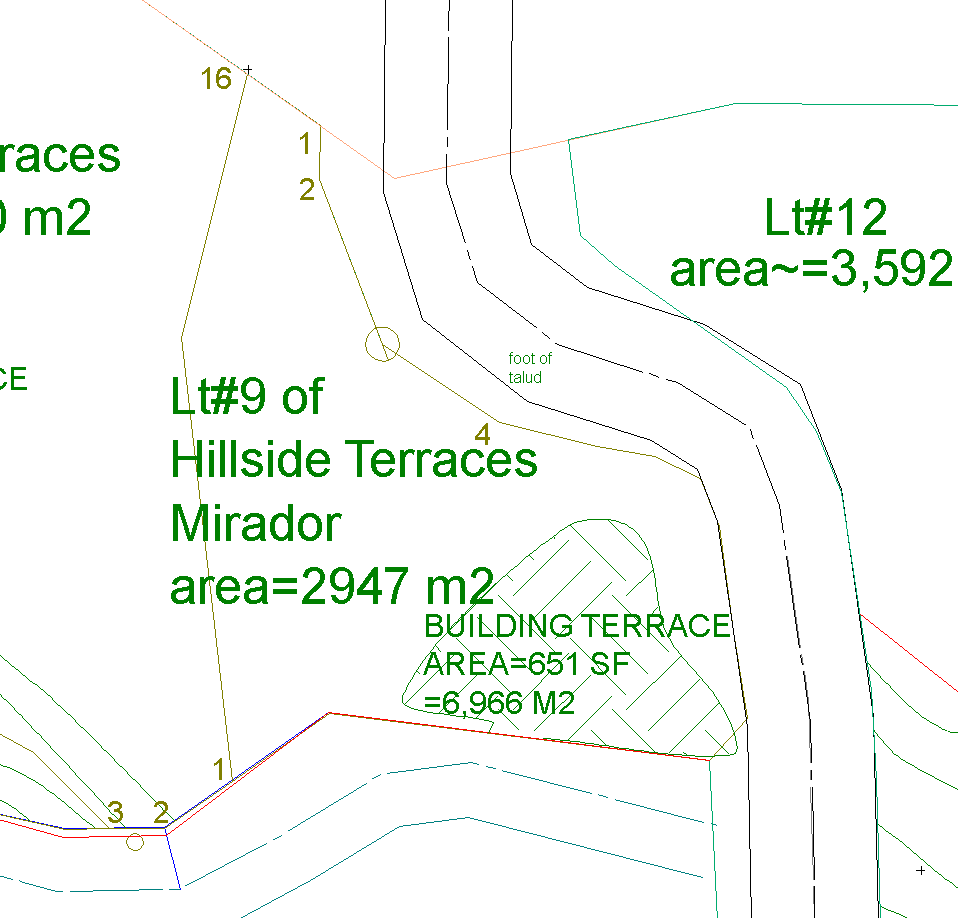Click the vertex label 2 below 16

pos(306,188)
